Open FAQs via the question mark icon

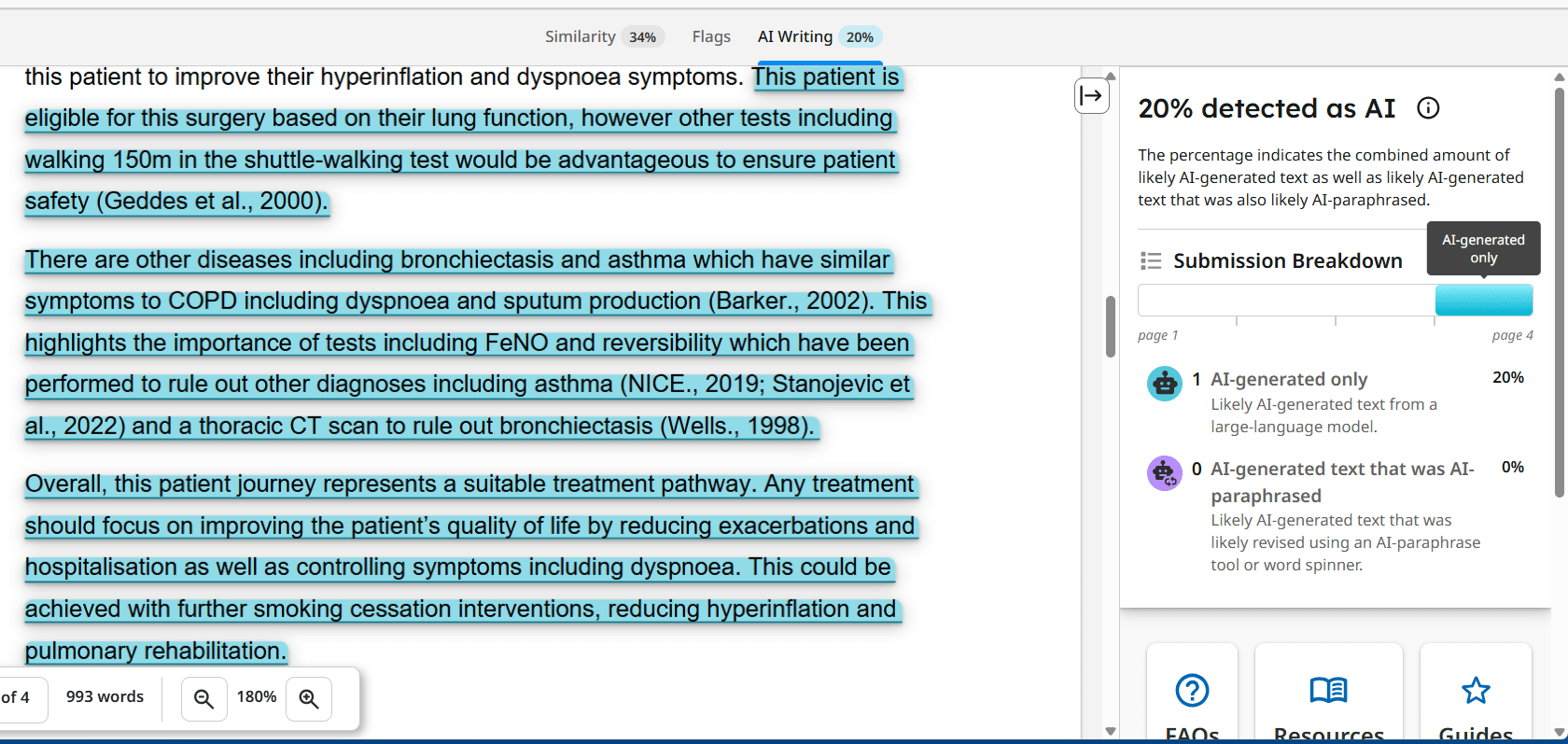[x=1192, y=691]
